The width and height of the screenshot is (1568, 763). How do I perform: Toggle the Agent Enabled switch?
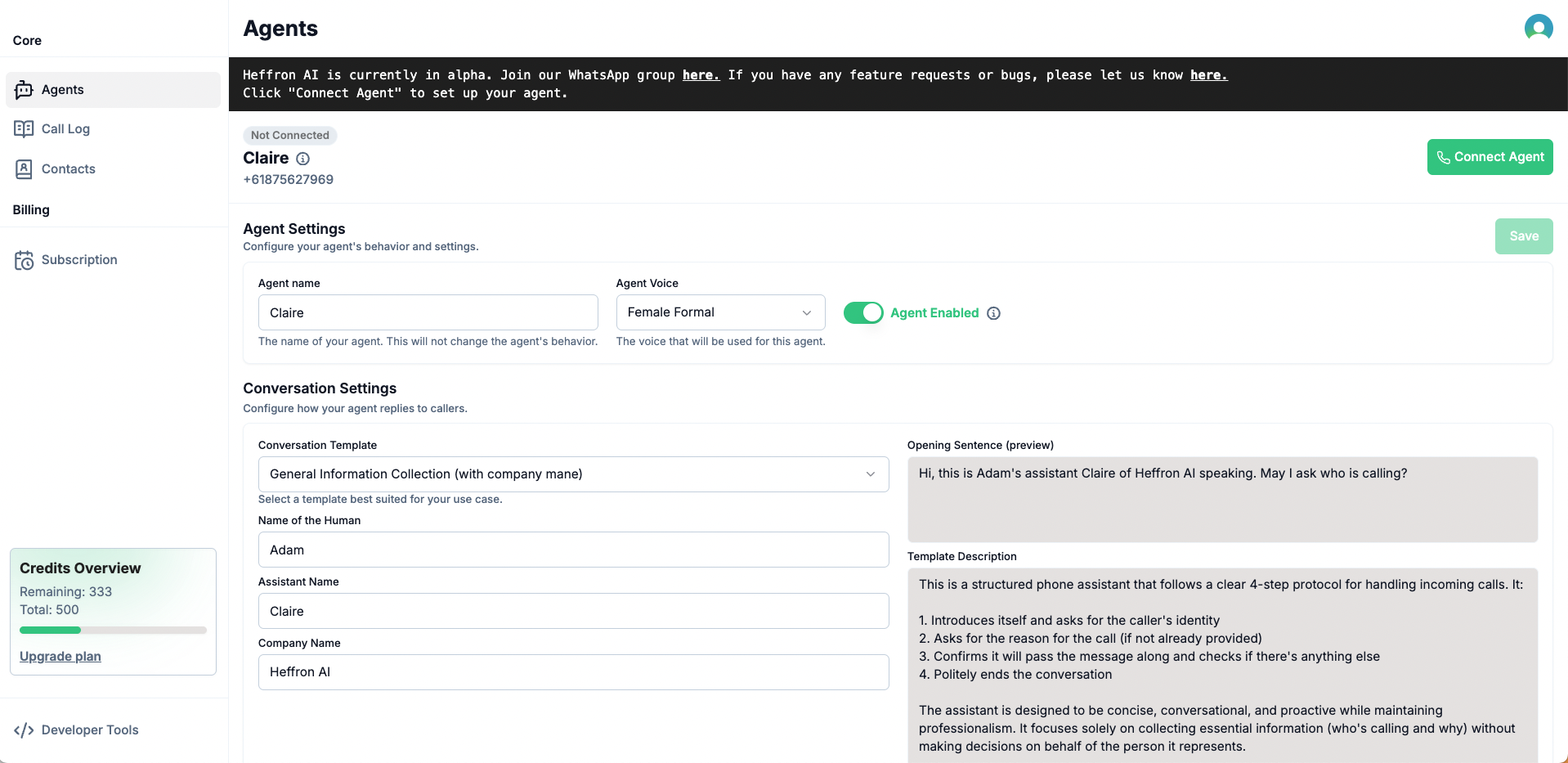[863, 312]
